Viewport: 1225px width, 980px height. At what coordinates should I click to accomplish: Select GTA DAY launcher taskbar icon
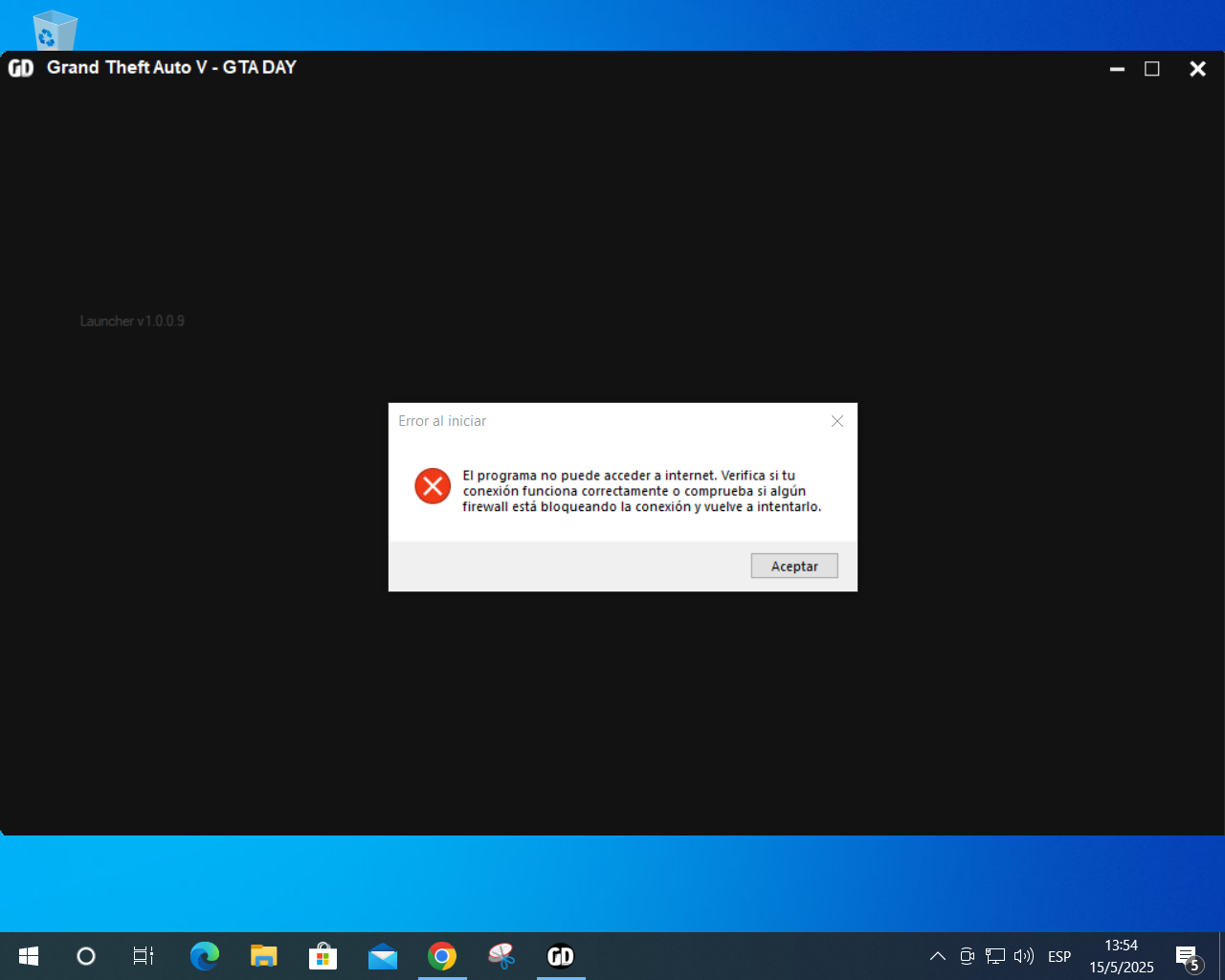point(561,956)
